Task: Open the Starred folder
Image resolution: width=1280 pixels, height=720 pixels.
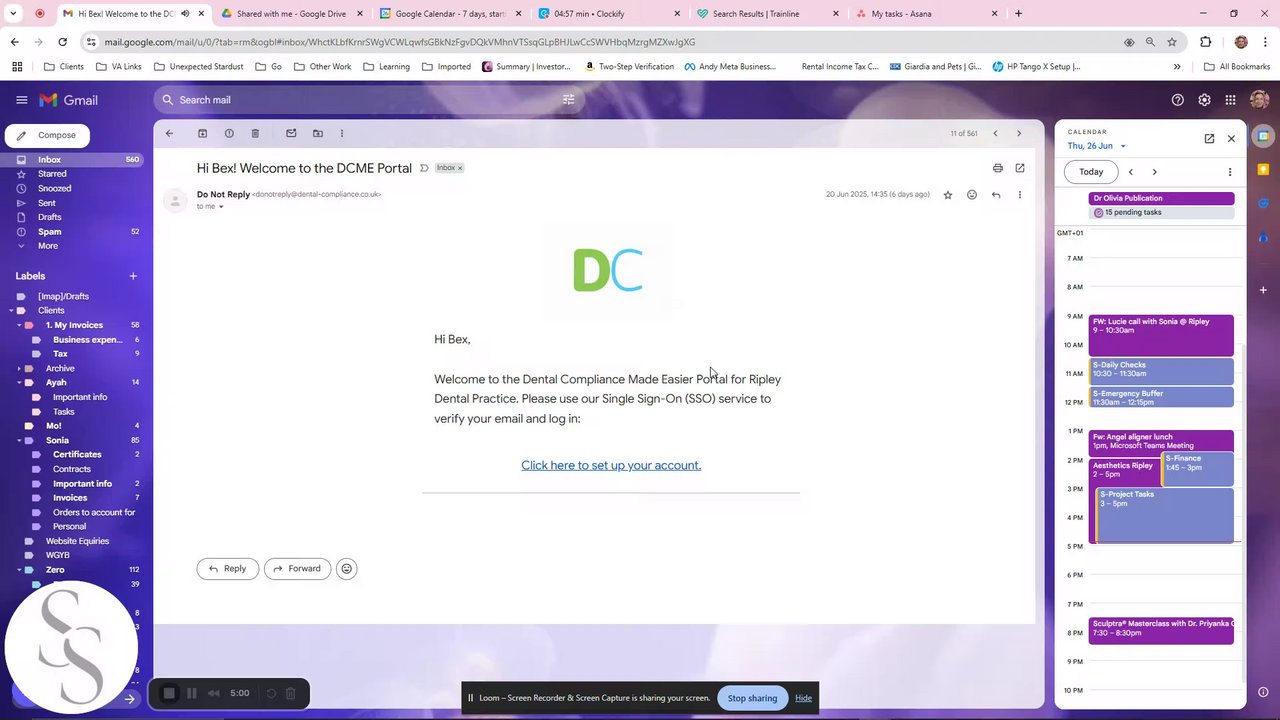Action: pyautogui.click(x=52, y=174)
